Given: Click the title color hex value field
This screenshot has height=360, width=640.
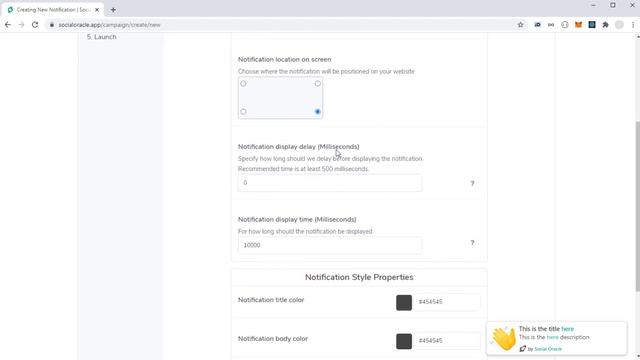Looking at the screenshot, I should [x=447, y=302].
